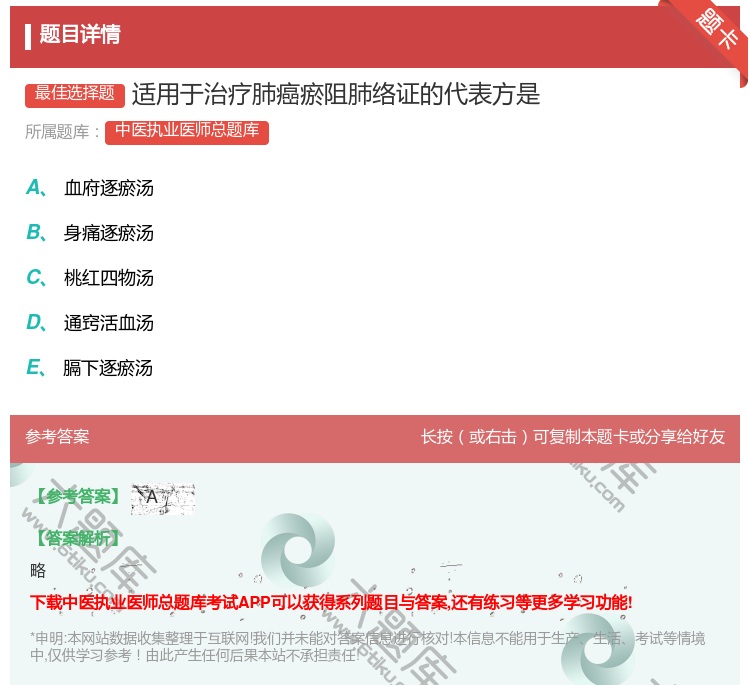Image resolution: width=750 pixels, height=685 pixels.
Task: Select answer option 血府逐瘀汤
Action: [x=109, y=188]
